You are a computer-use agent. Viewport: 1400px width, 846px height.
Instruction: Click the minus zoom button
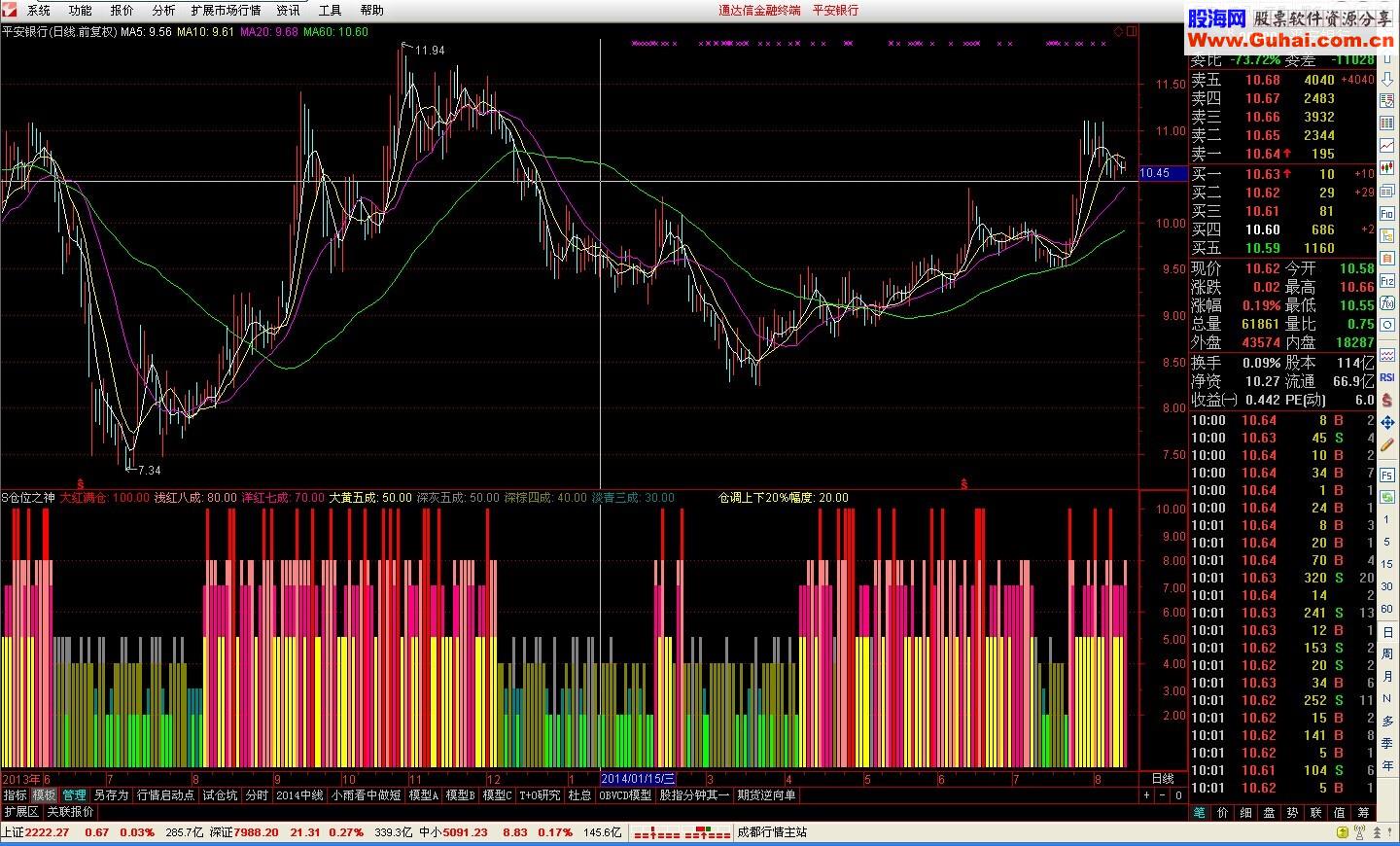tap(1162, 795)
